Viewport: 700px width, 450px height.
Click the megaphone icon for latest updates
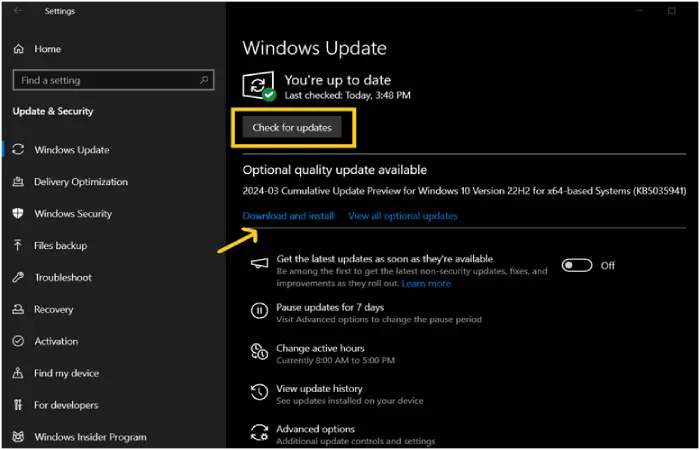[259, 264]
